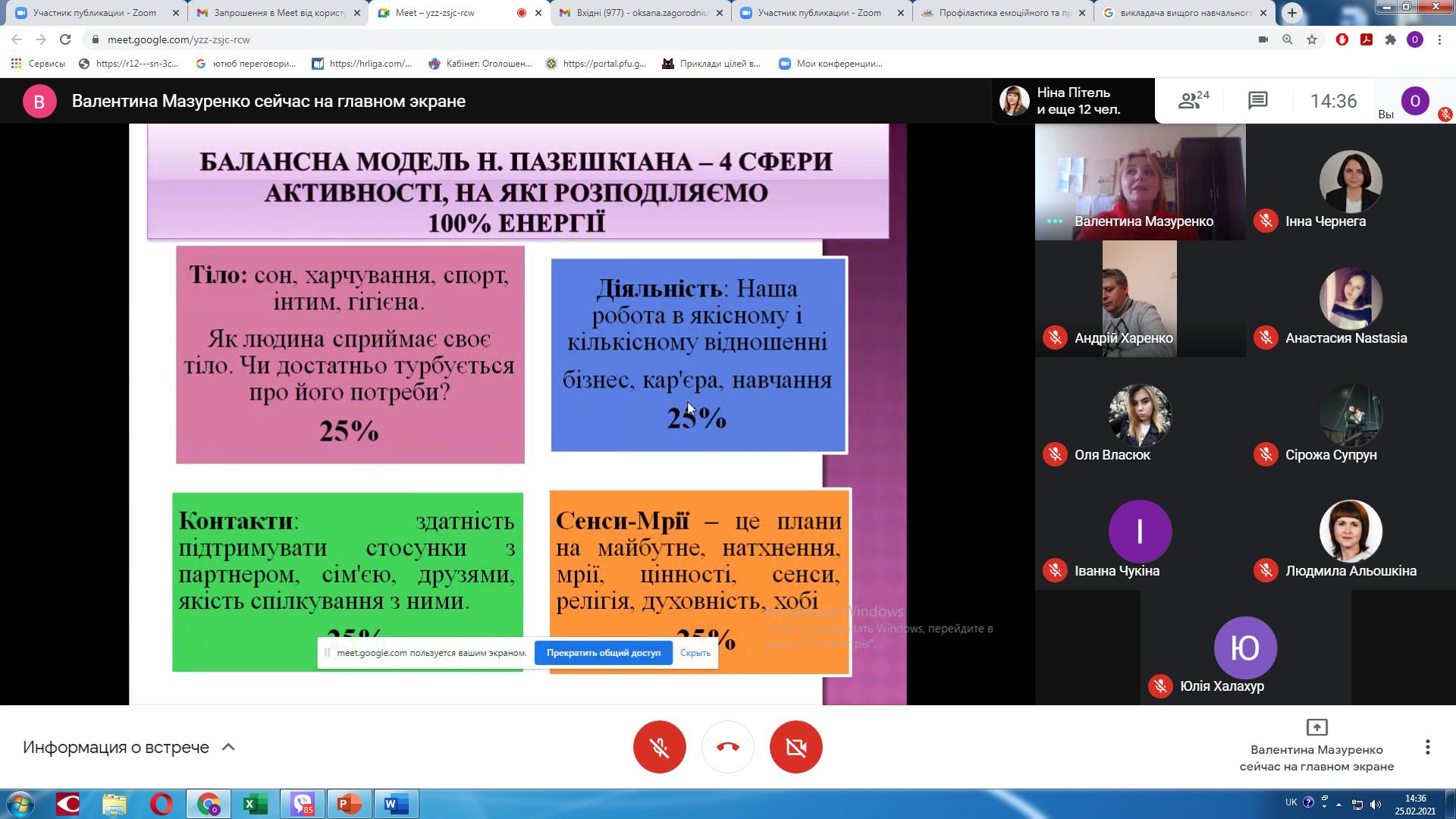This screenshot has width=1456, height=819.
Task: Open Мои конференции bookmark
Action: pos(831,64)
